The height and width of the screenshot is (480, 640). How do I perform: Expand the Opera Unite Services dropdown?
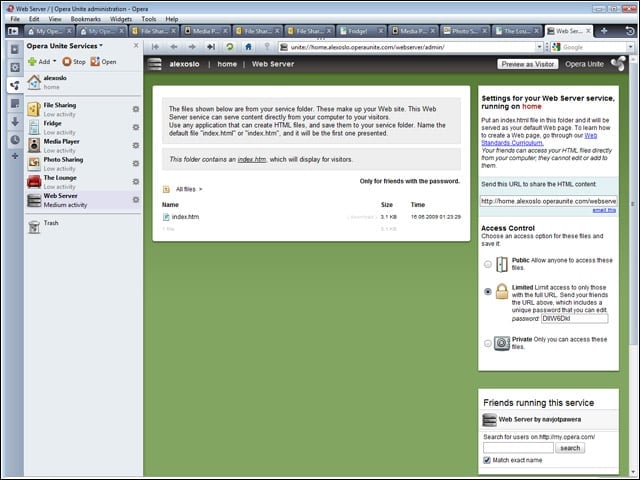tap(64, 46)
